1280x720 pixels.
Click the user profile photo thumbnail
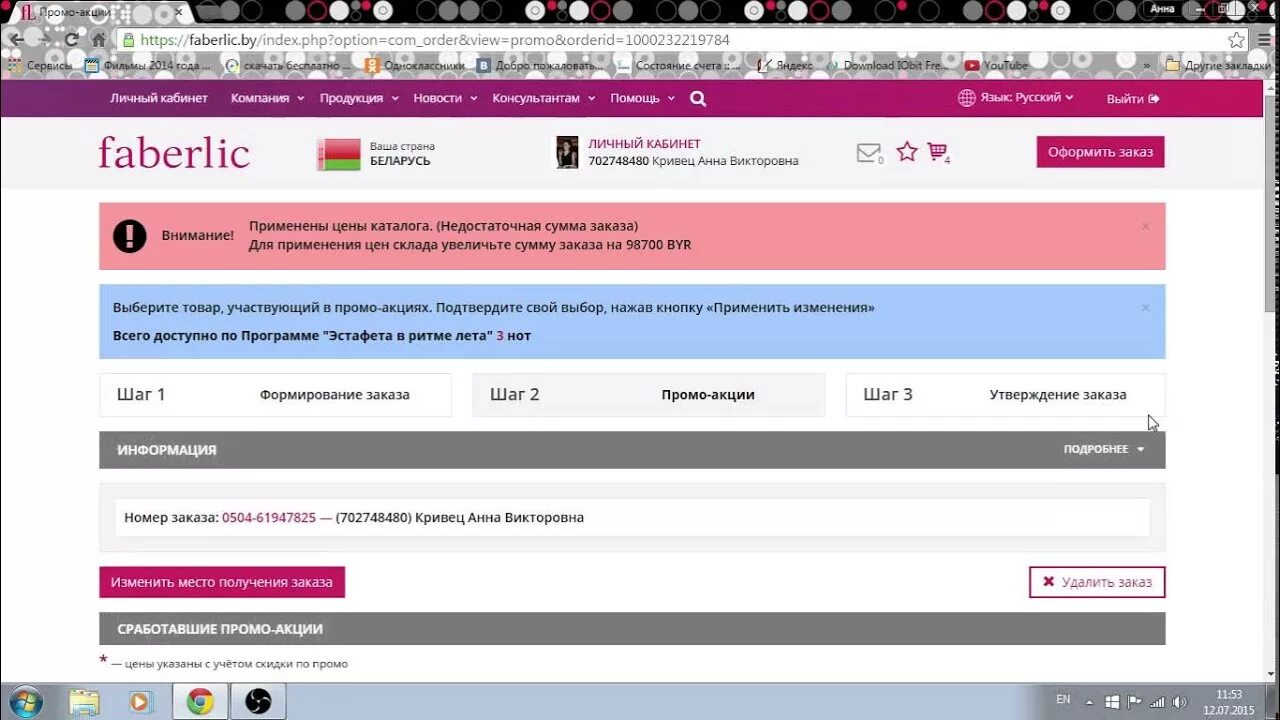567,152
